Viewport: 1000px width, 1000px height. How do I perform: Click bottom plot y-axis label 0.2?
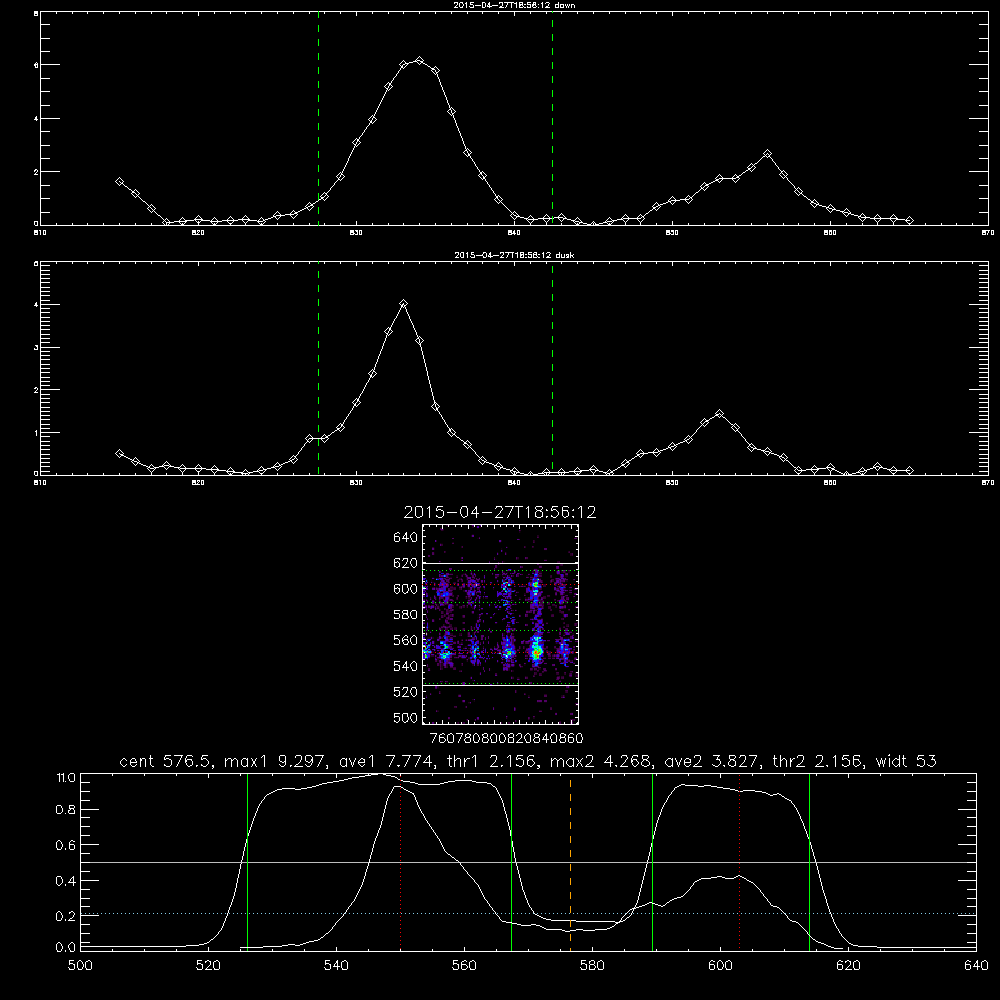pyautogui.click(x=66, y=916)
